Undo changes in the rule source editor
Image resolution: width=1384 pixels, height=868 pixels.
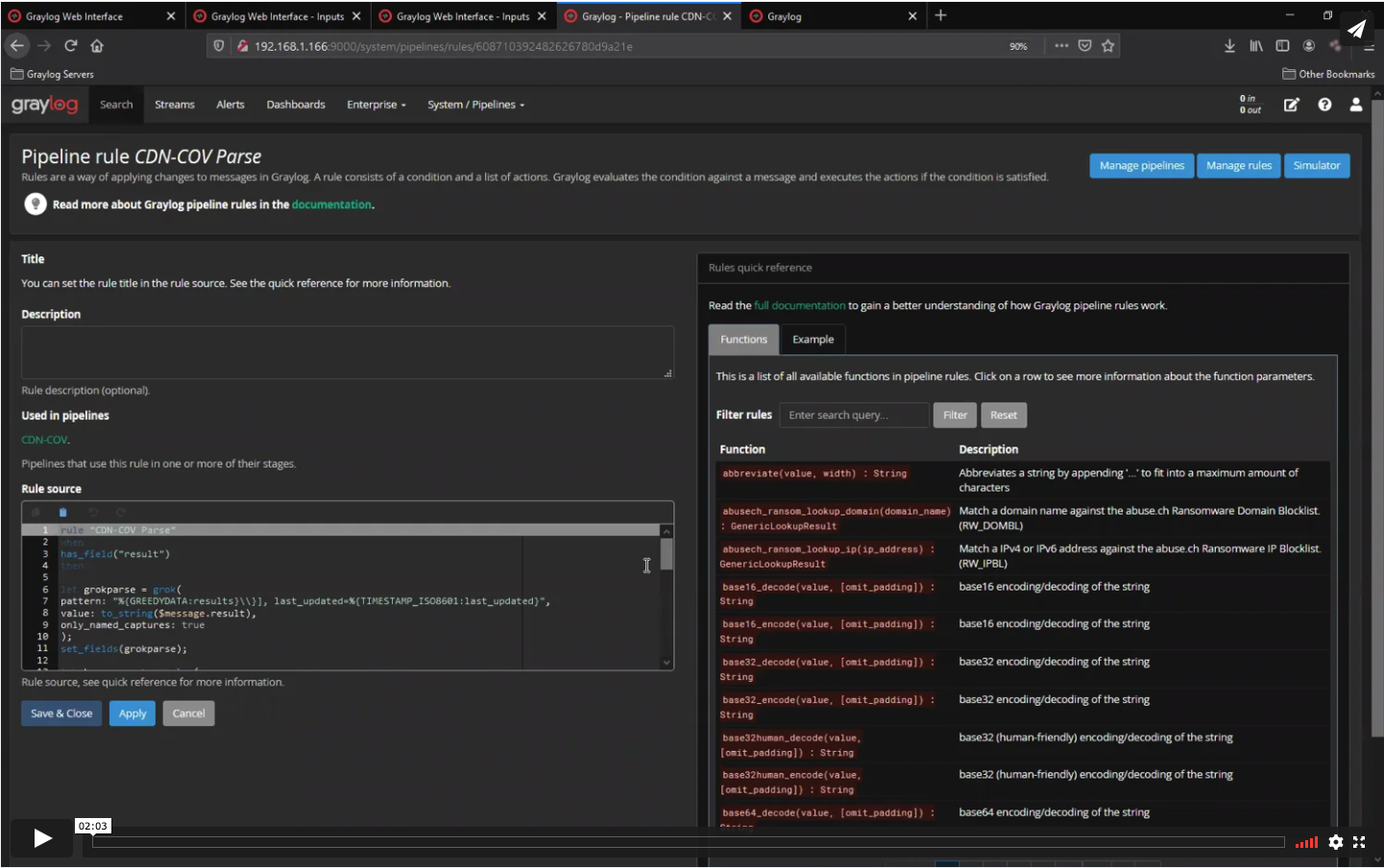tap(93, 512)
